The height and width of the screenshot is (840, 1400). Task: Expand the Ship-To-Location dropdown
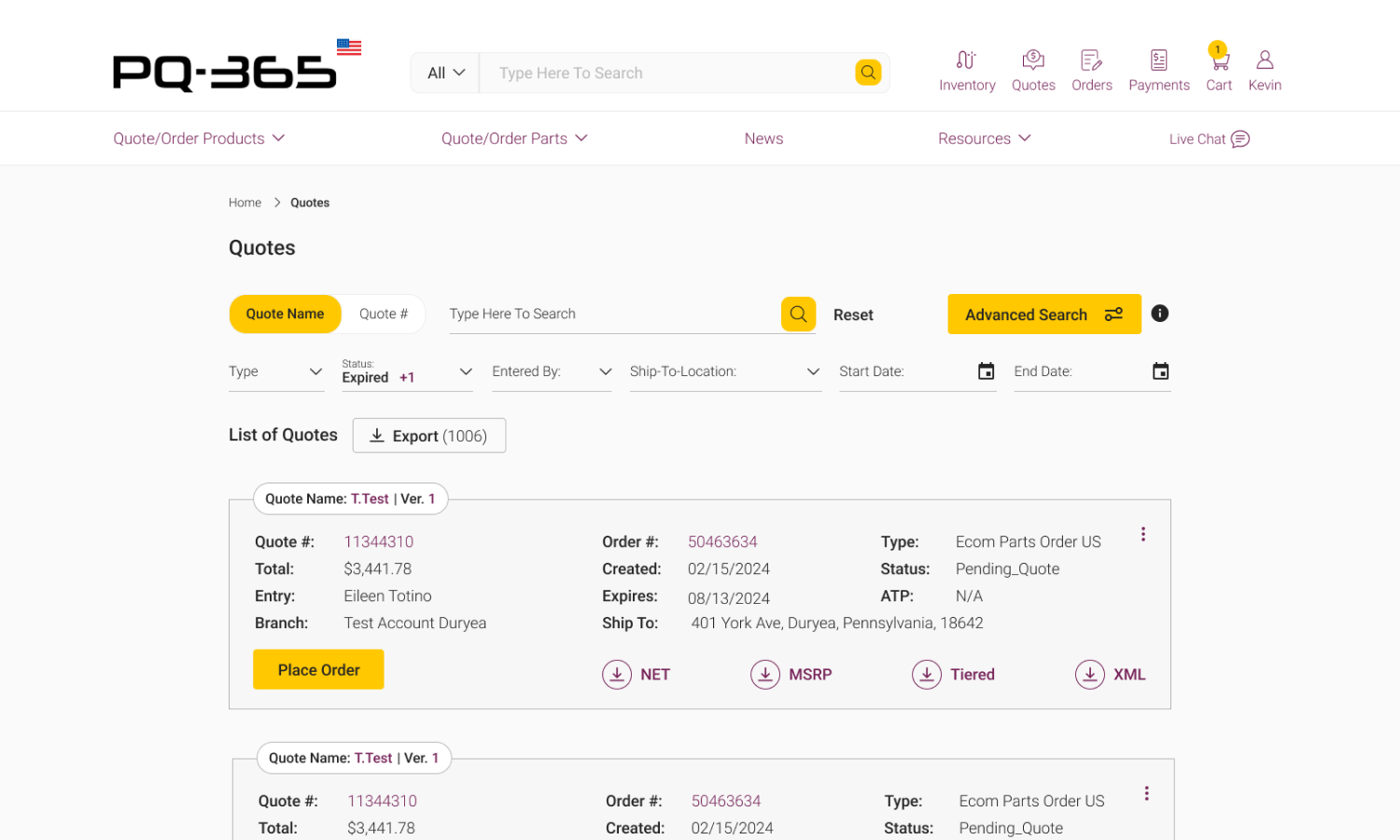pyautogui.click(x=725, y=371)
